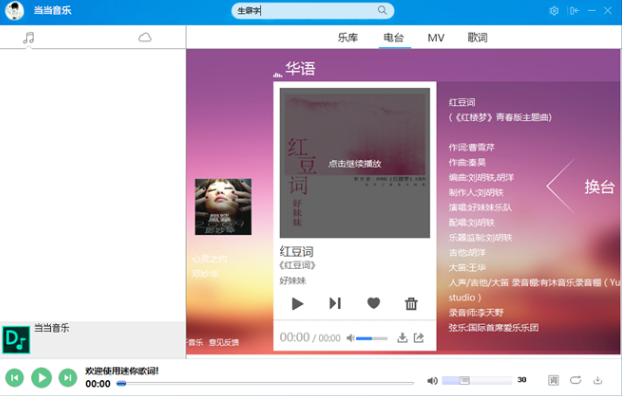Image resolution: width=622 pixels, height=396 pixels.
Task: Toggle loop playback mode icon
Action: coord(576,380)
